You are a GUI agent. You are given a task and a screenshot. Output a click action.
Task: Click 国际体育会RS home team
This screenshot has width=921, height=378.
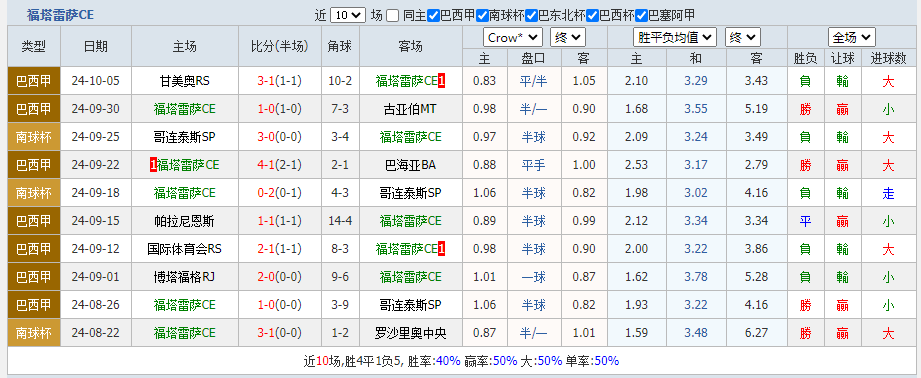click(x=184, y=249)
